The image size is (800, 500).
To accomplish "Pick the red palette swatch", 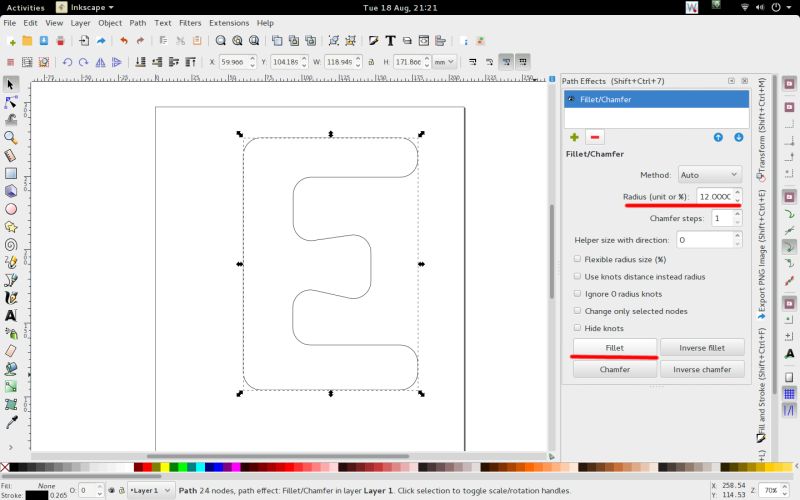I will coord(147,467).
